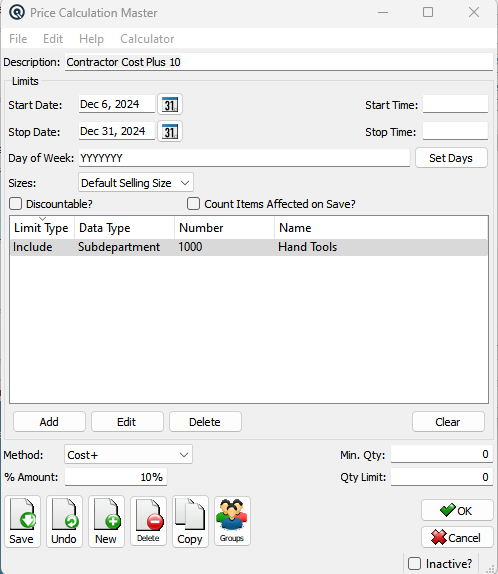498x574 pixels.
Task: Select the Hand Tools subdepartment row
Action: [249, 247]
